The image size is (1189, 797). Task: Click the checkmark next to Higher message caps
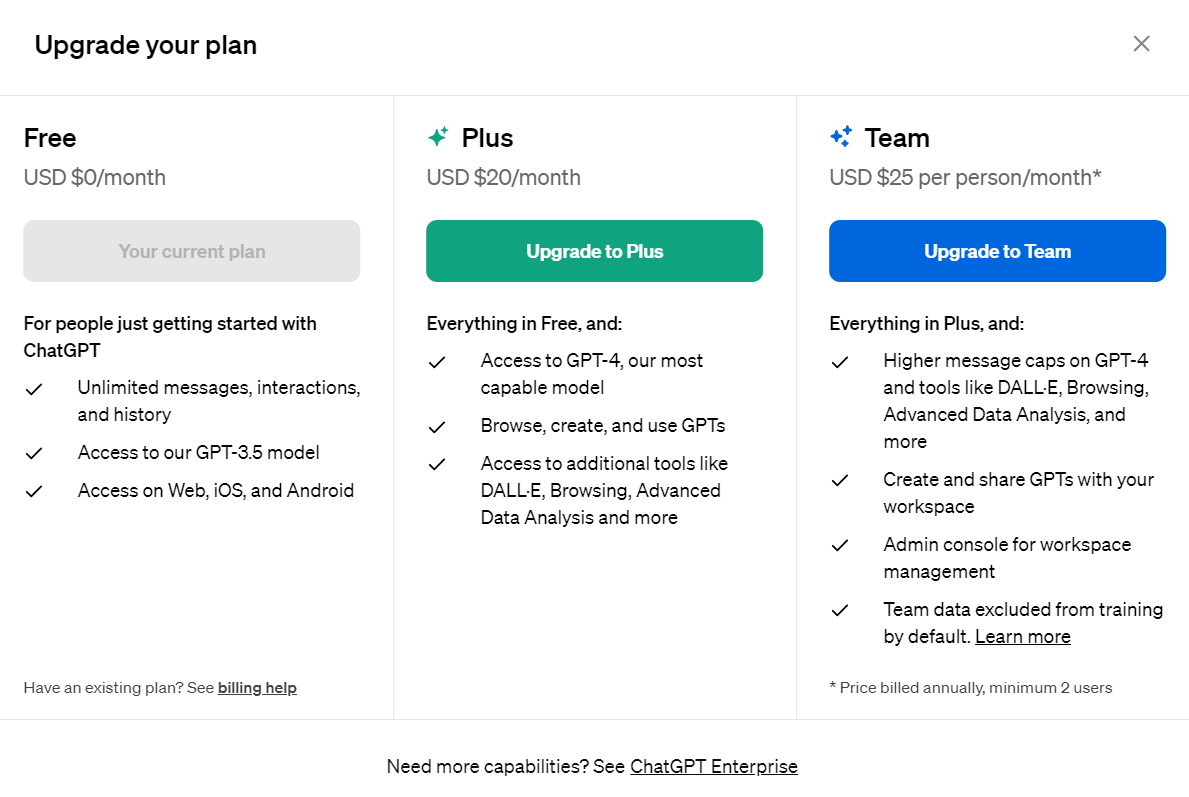(x=839, y=362)
